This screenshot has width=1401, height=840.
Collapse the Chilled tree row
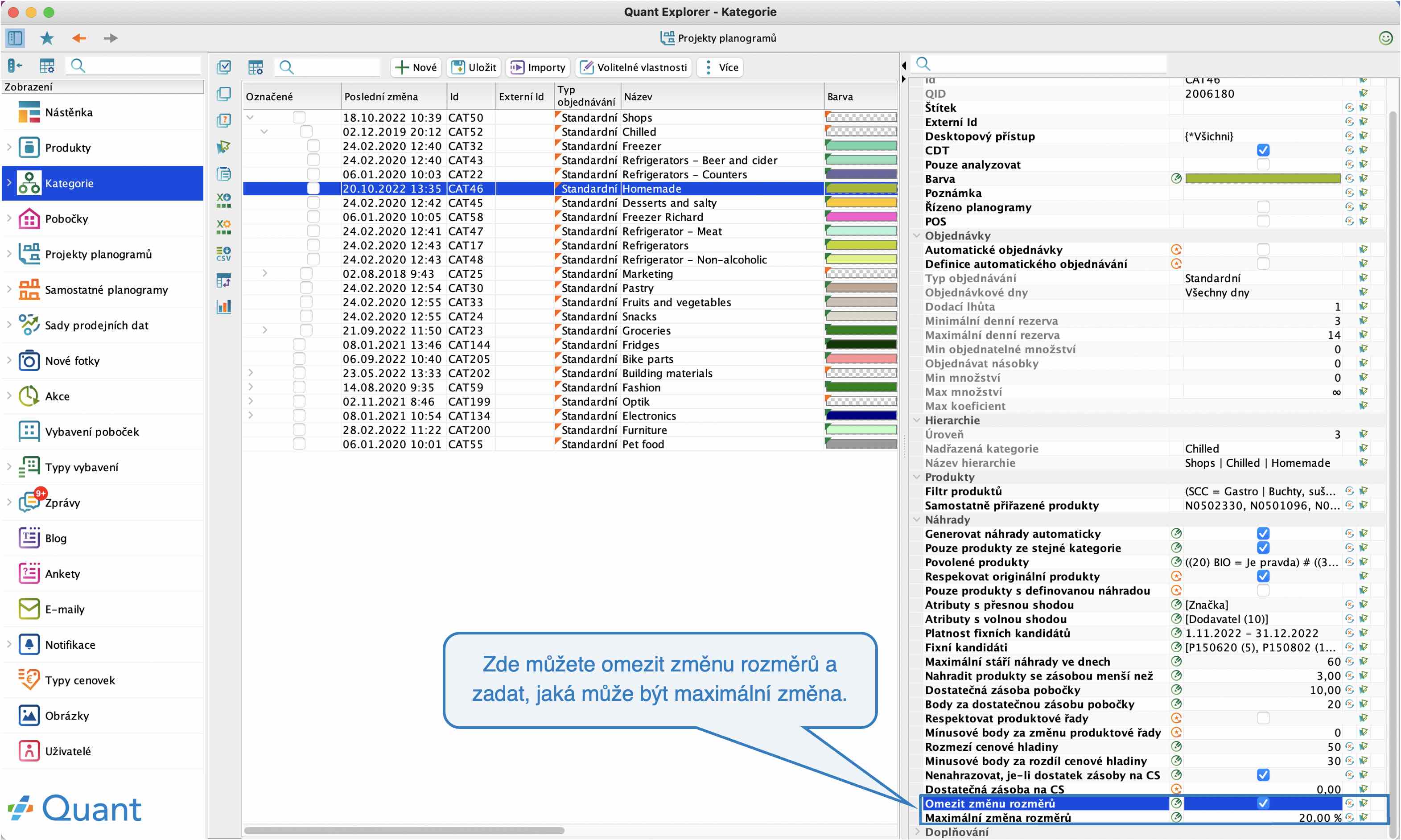click(264, 132)
